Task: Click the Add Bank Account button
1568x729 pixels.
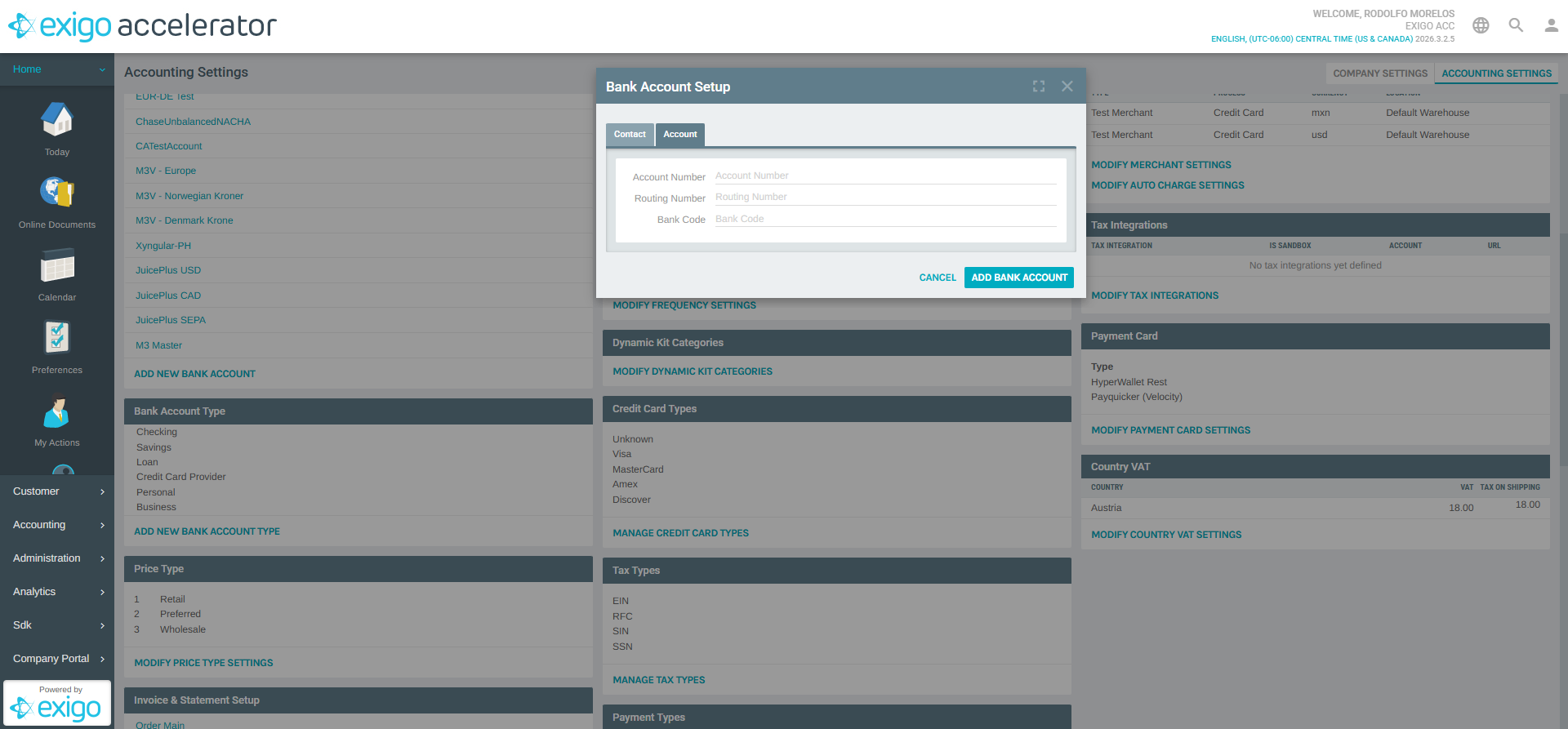Action: click(1019, 278)
